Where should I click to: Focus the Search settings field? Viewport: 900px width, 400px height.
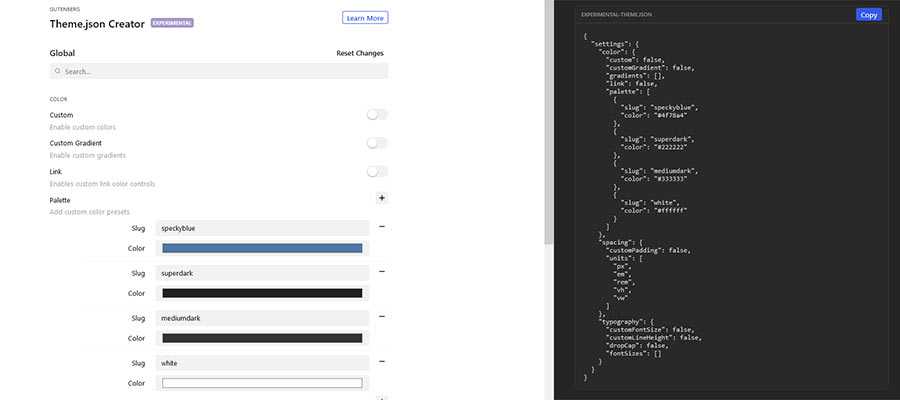pyautogui.click(x=220, y=72)
